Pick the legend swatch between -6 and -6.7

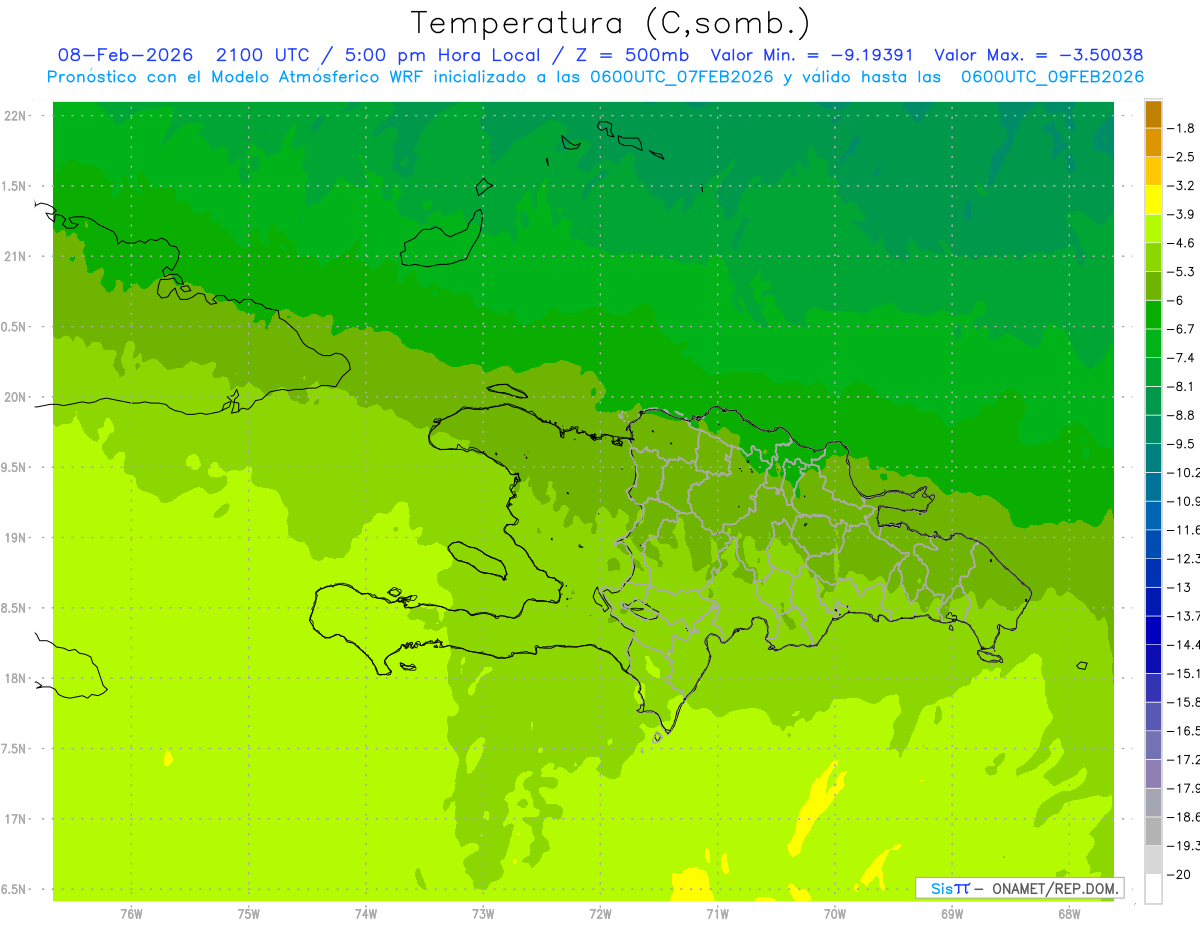[1153, 314]
